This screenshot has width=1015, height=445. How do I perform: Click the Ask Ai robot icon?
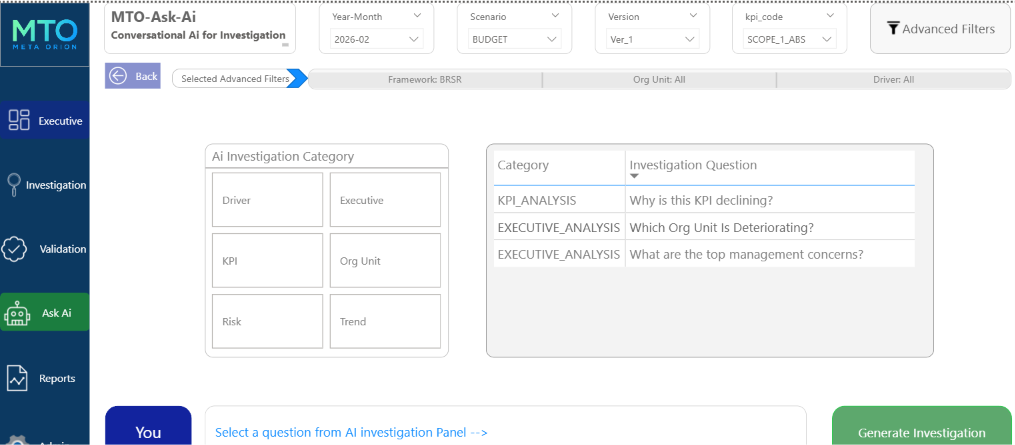17,313
